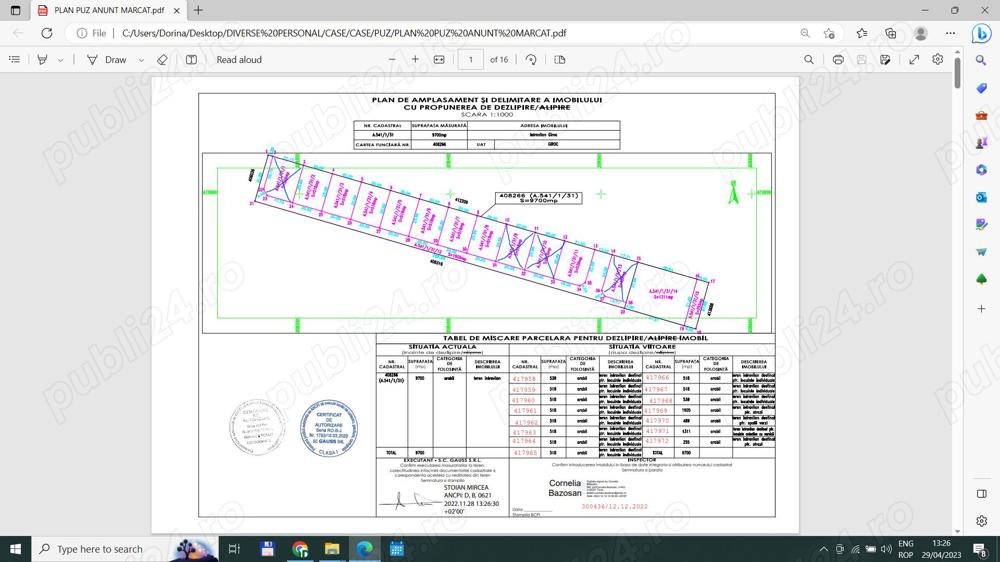Toggle the Page view layout button
1000x562 pixels.
click(560, 60)
